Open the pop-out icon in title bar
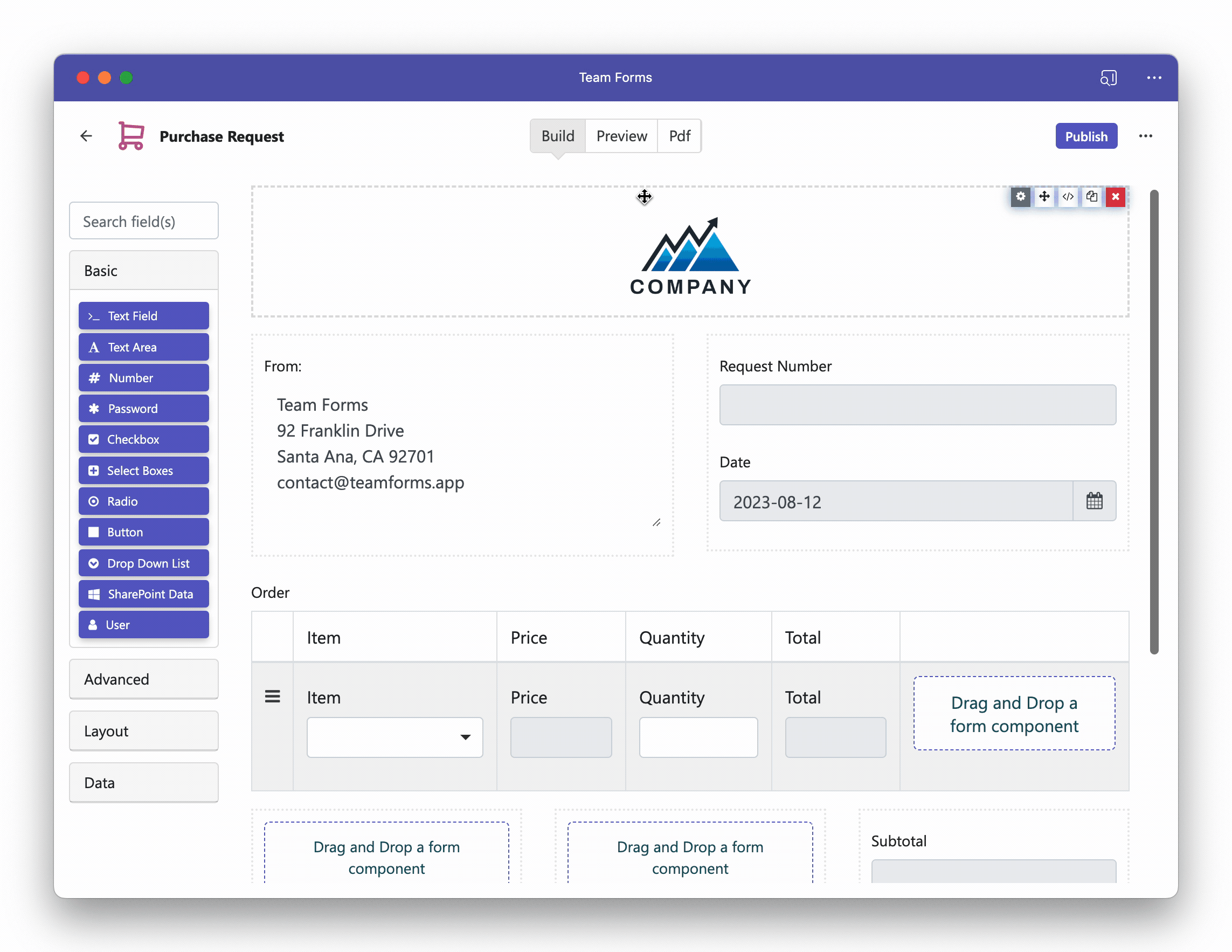Screen dimensions: 1232x952 point(1108,78)
